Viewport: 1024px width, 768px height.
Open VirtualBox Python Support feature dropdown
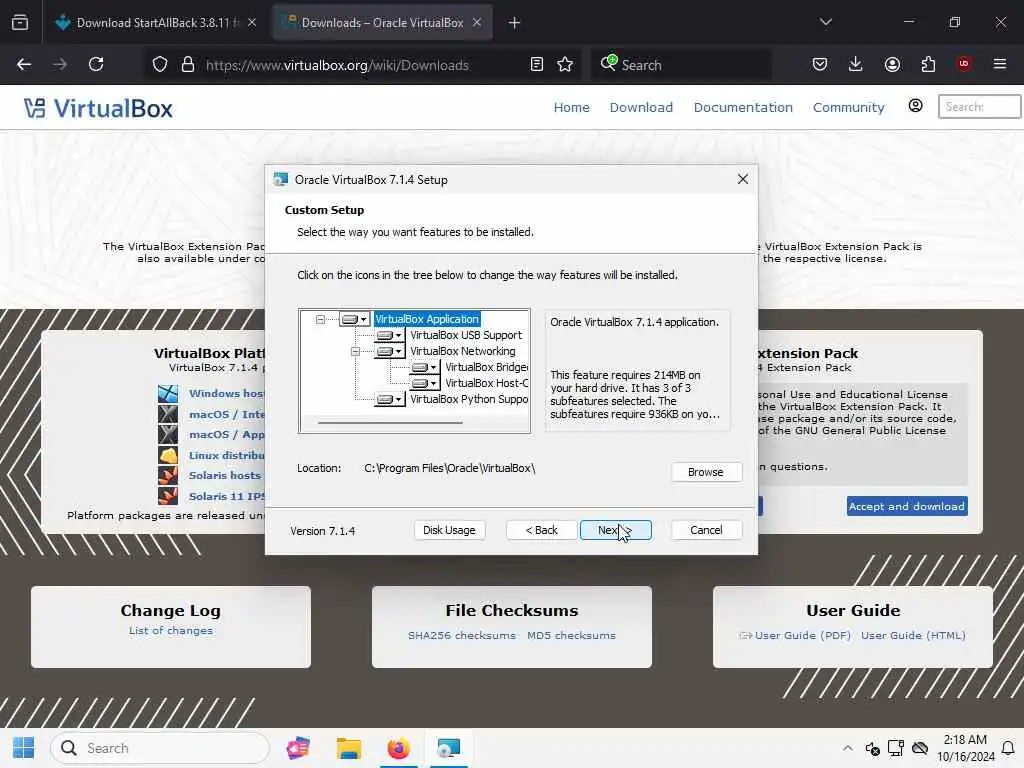coord(389,399)
